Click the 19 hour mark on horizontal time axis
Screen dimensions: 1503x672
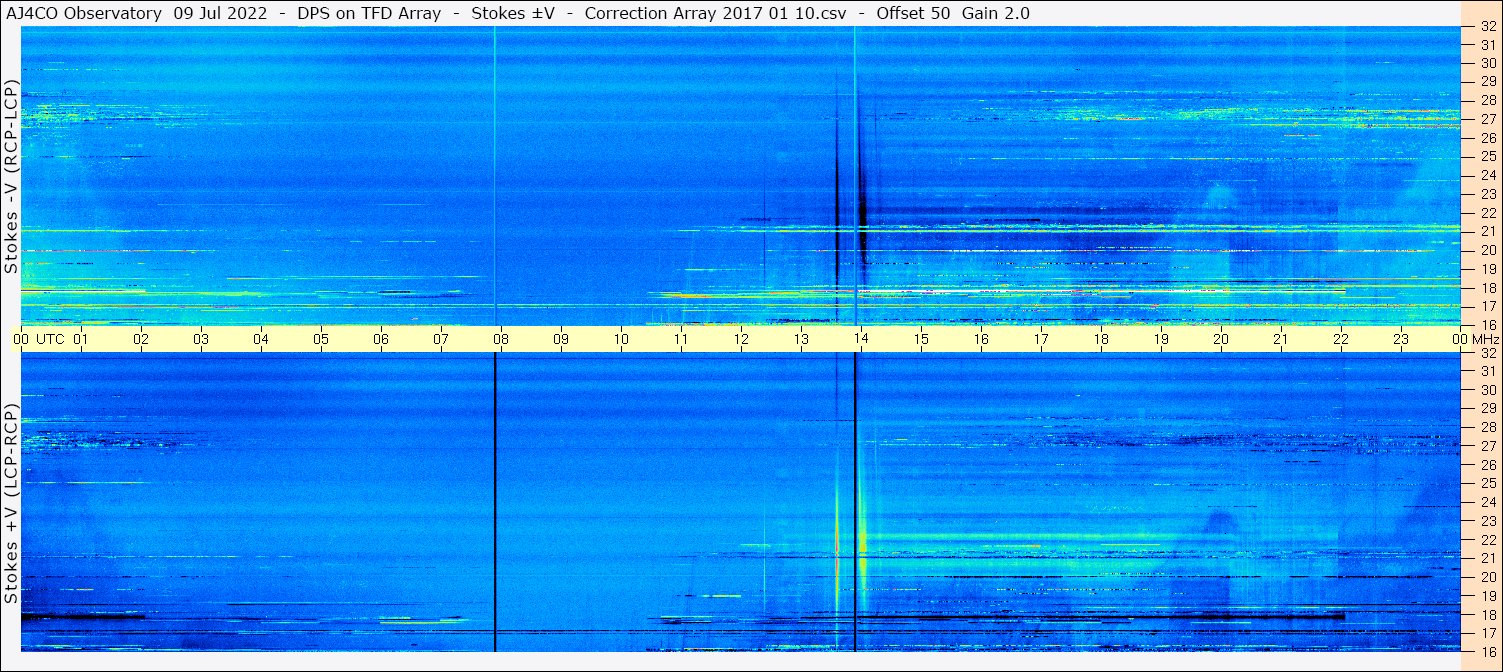pyautogui.click(x=1161, y=339)
